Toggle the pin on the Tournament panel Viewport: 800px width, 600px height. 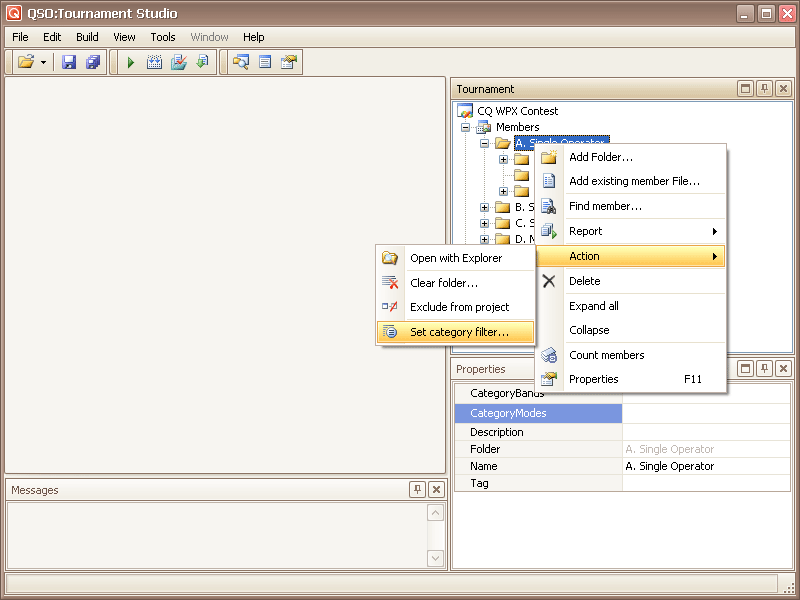764,89
